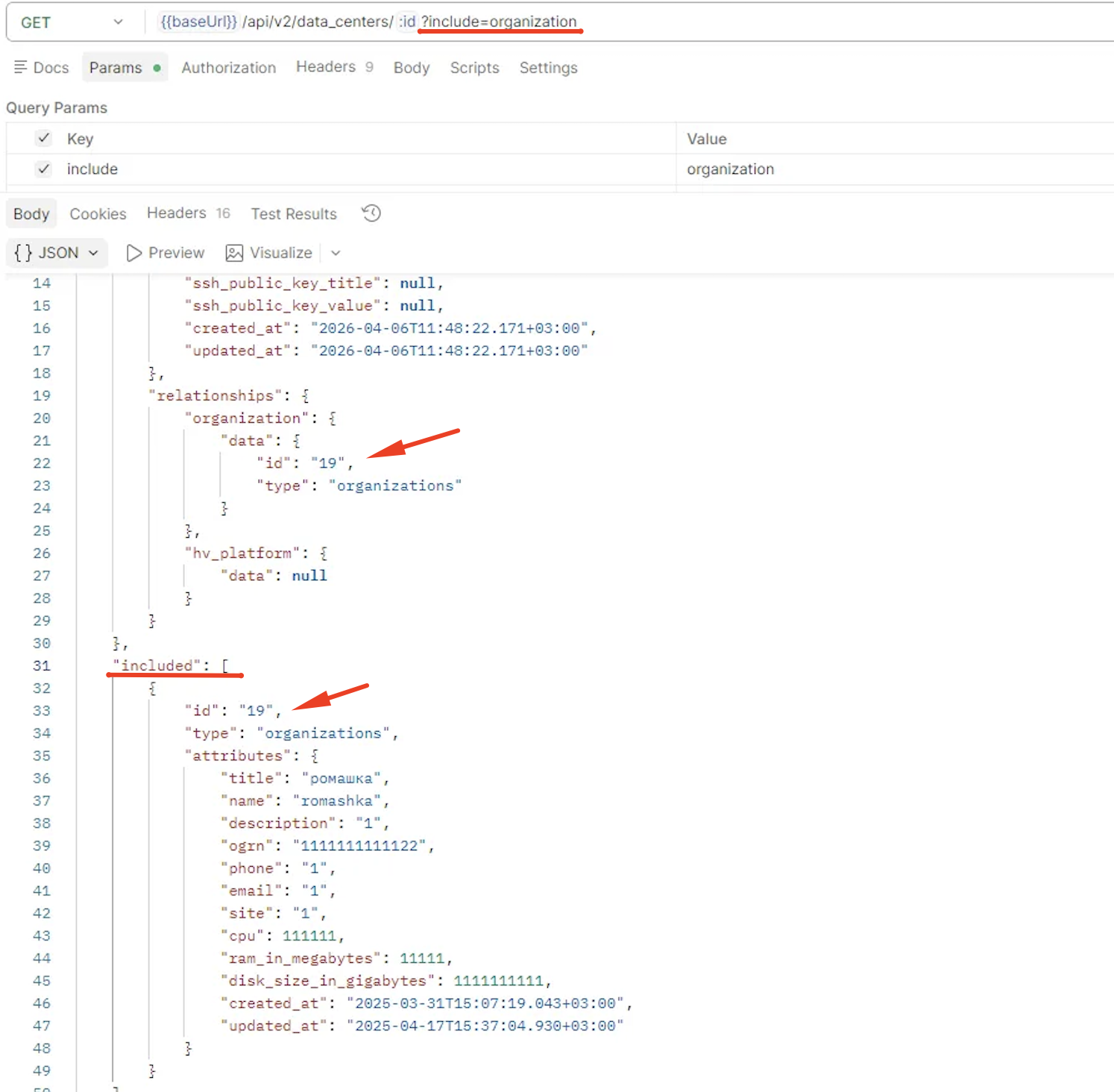Switch to the Authorization tab
1114x1092 pixels.
coord(228,68)
